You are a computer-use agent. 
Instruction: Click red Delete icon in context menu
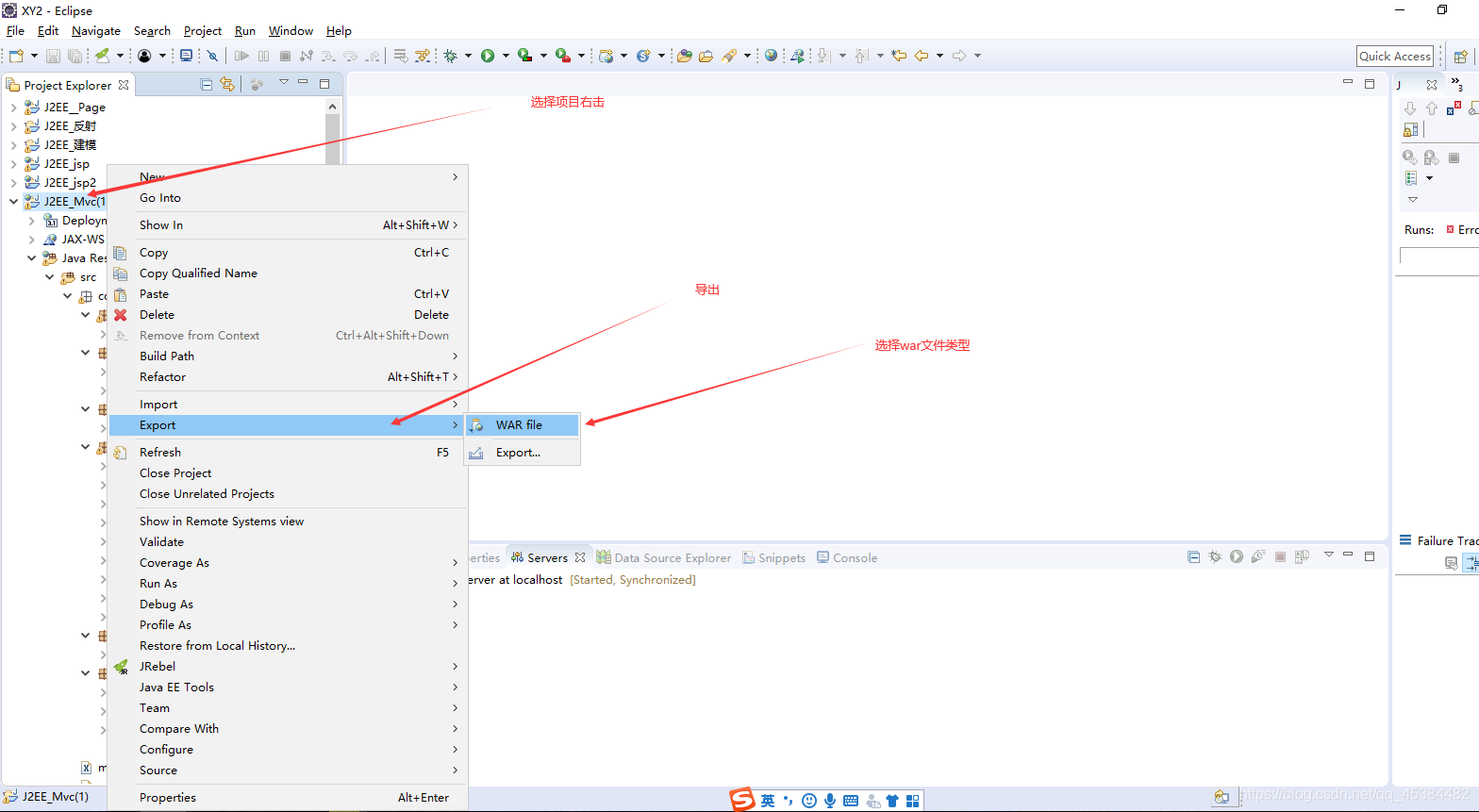pos(120,315)
